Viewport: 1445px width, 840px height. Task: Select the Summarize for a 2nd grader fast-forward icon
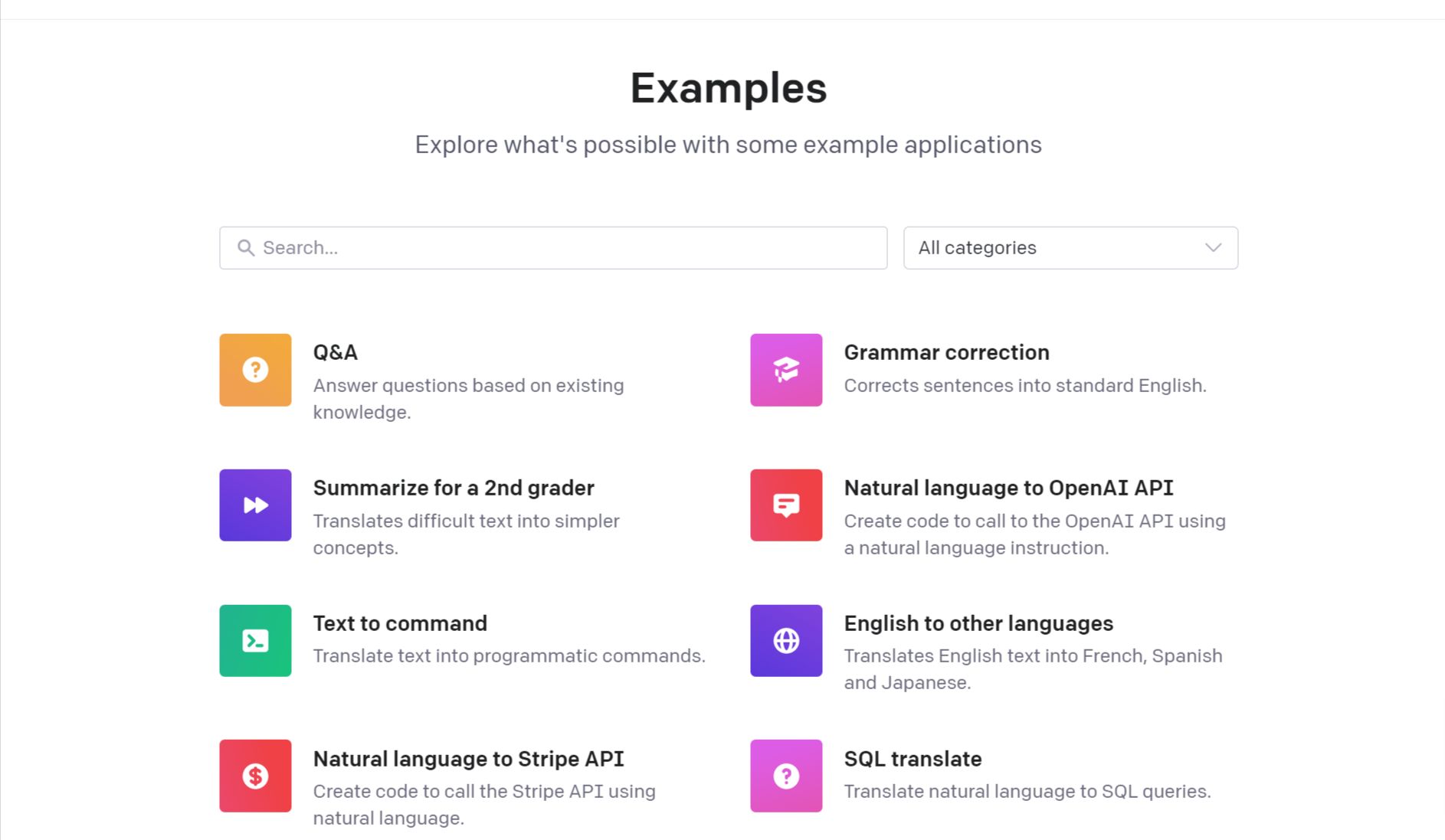coord(255,505)
